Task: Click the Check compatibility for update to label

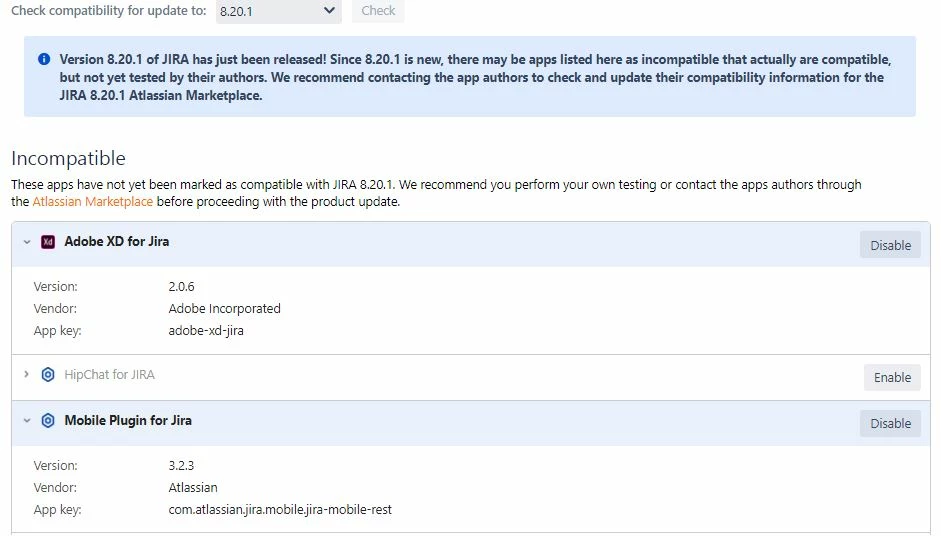Action: 109,10
